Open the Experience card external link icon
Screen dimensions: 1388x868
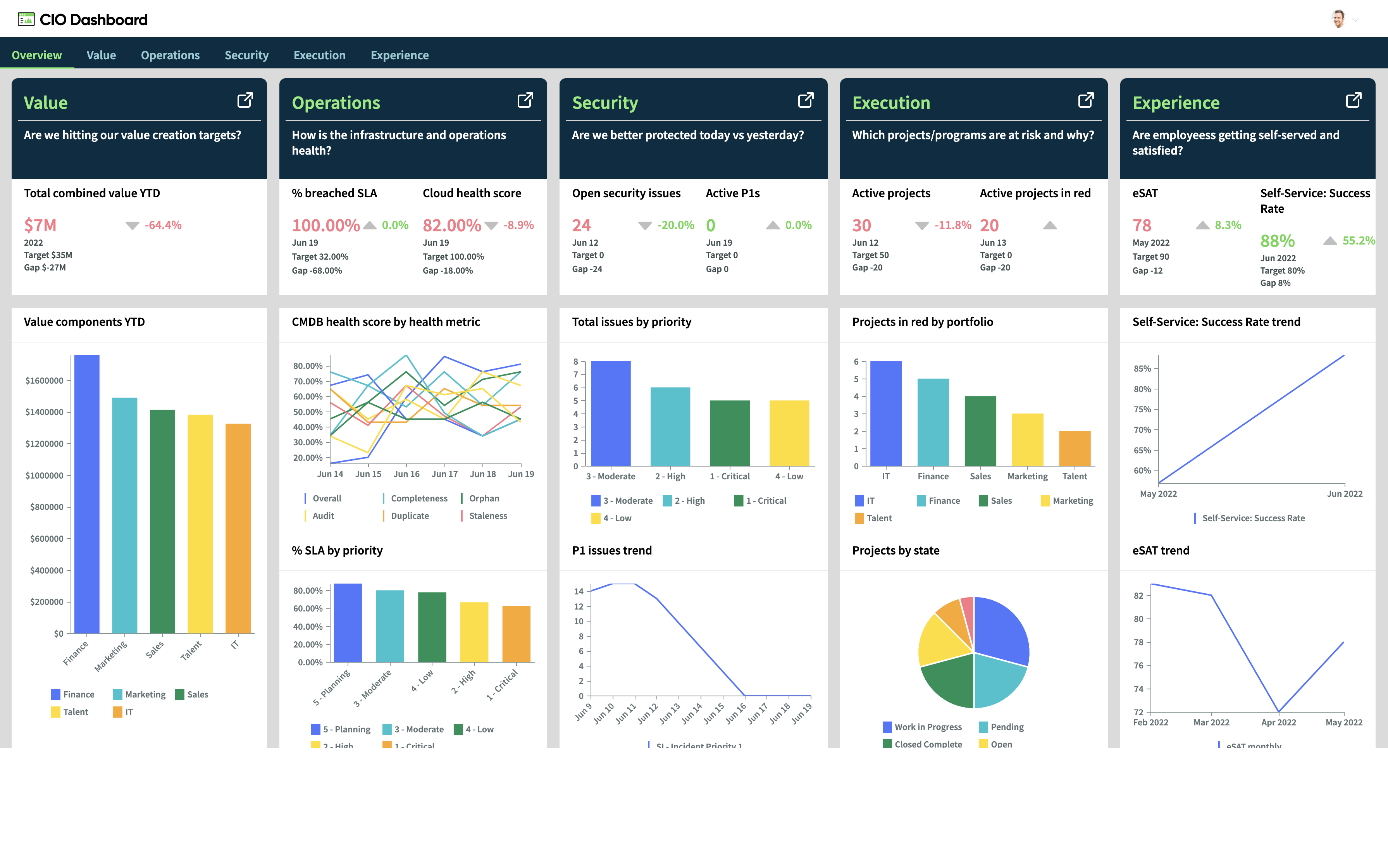1354,100
